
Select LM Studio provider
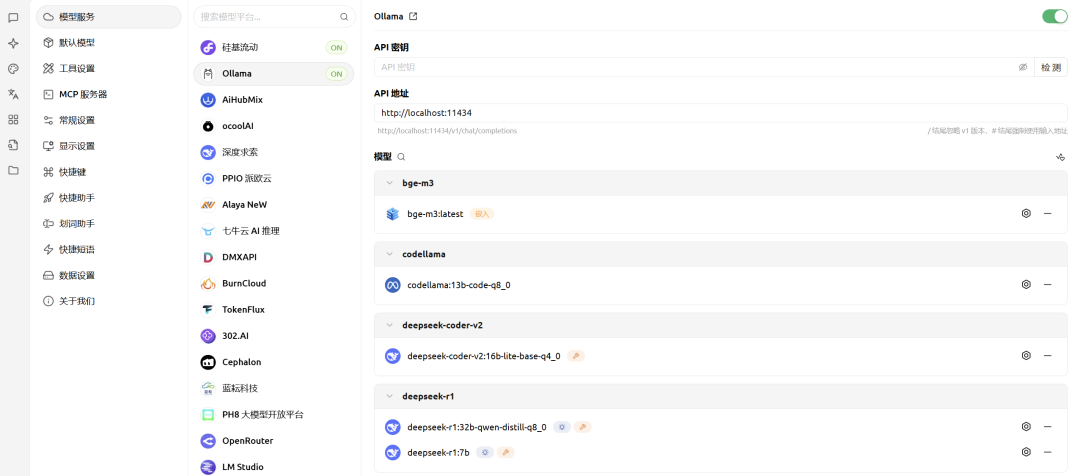coord(273,467)
